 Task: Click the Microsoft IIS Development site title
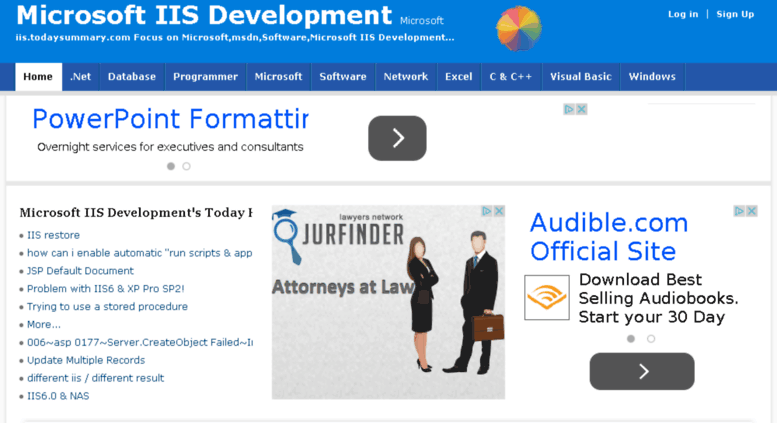[x=204, y=15]
